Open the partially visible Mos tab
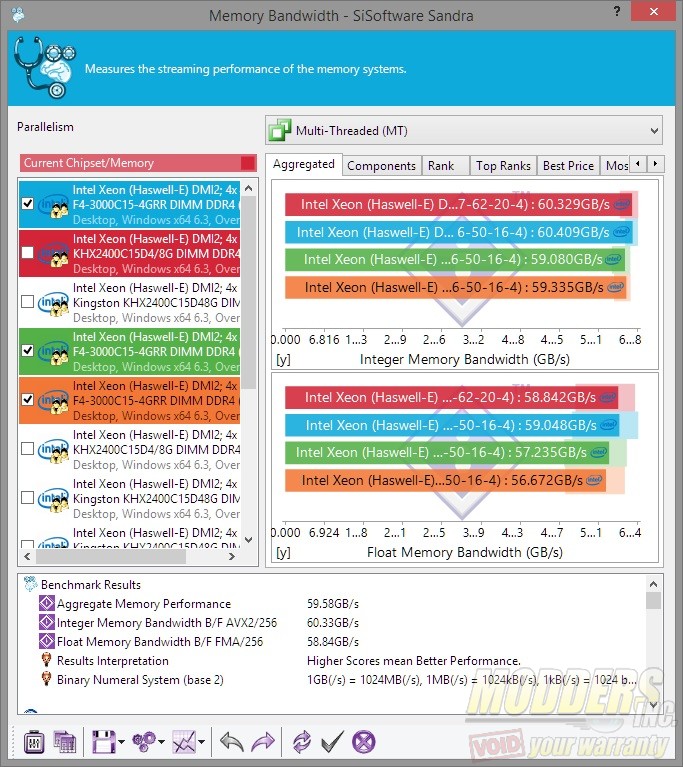The image size is (683, 767). (x=615, y=166)
